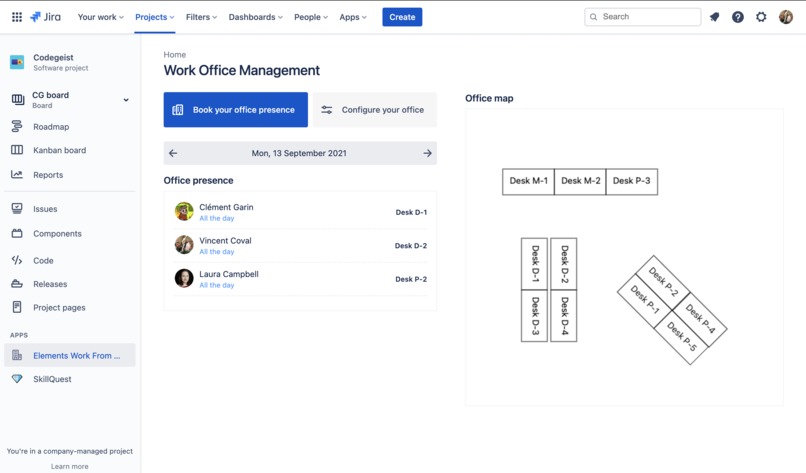Open the Projects dropdown menu

point(155,17)
